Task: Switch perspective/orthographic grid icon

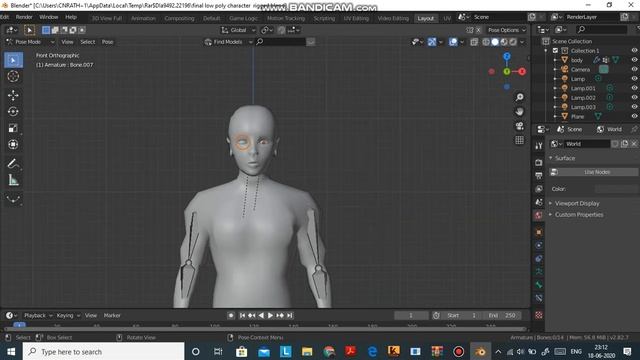Action: pos(520,140)
